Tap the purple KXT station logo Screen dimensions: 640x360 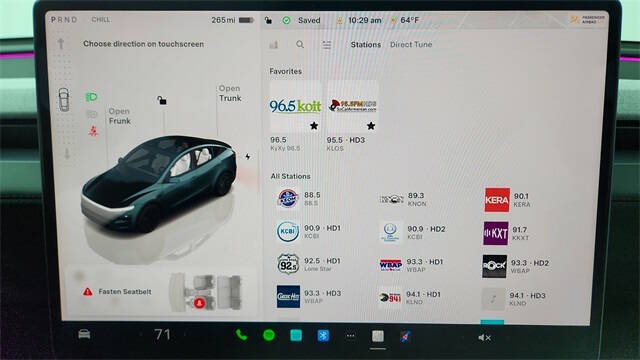[496, 233]
